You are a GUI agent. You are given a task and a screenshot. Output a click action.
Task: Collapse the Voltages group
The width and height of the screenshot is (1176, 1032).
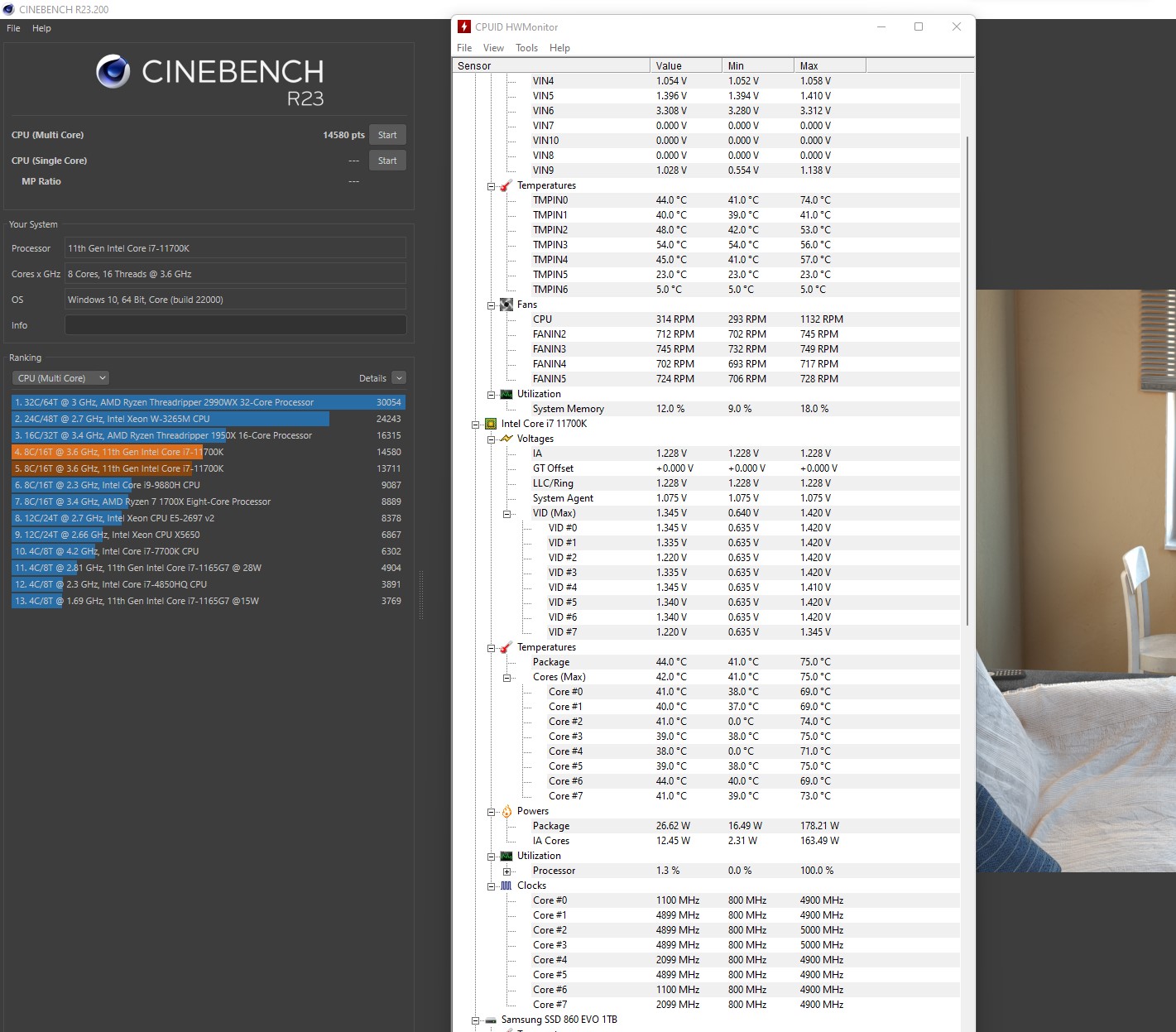point(491,439)
